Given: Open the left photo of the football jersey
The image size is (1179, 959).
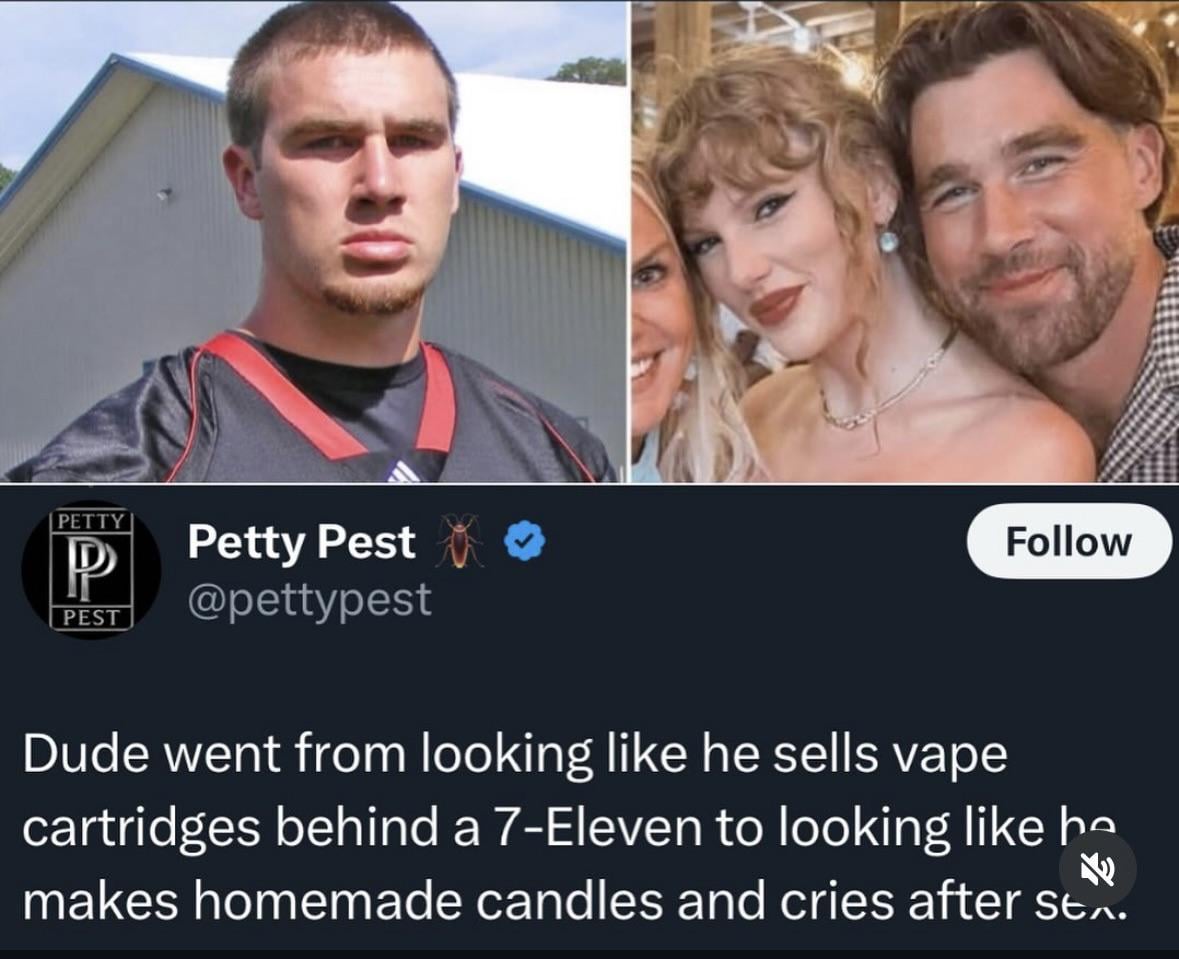Looking at the screenshot, I should point(313,241).
